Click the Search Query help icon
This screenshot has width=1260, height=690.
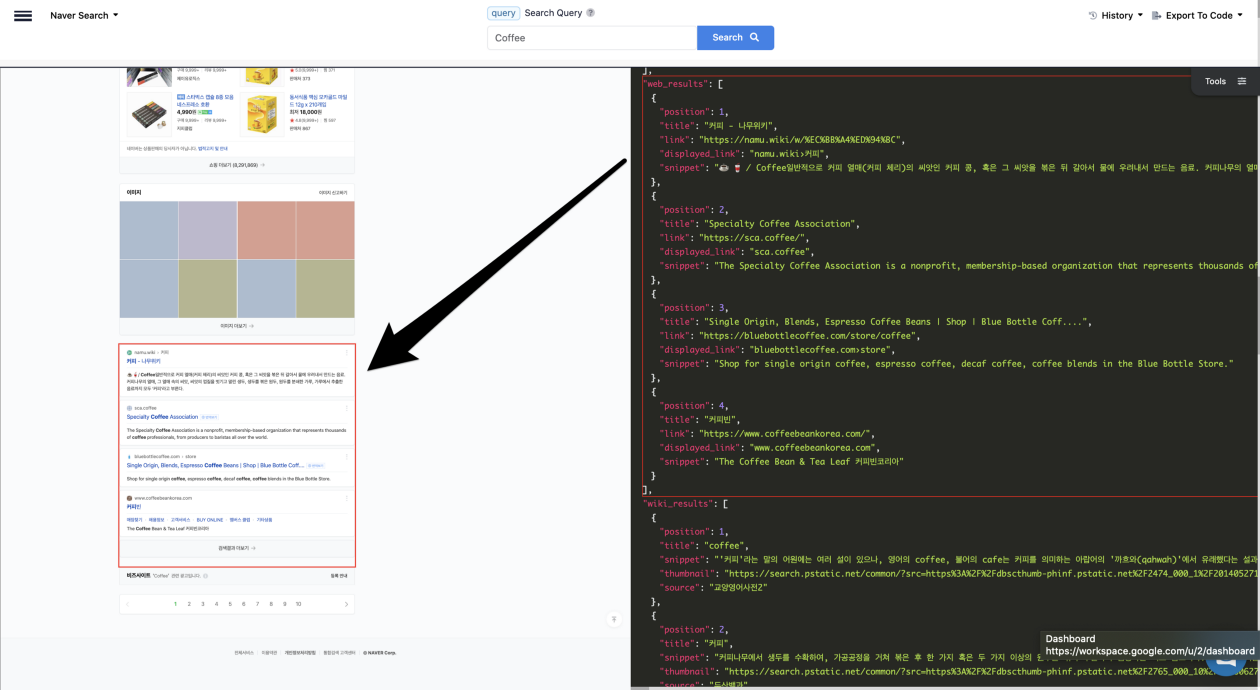590,13
